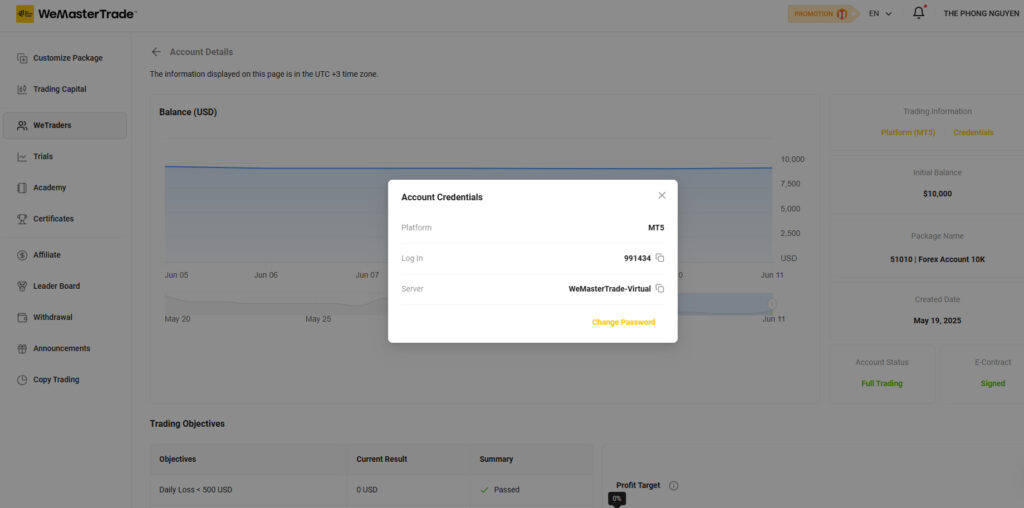Open the Withdrawal page

[x=52, y=317]
